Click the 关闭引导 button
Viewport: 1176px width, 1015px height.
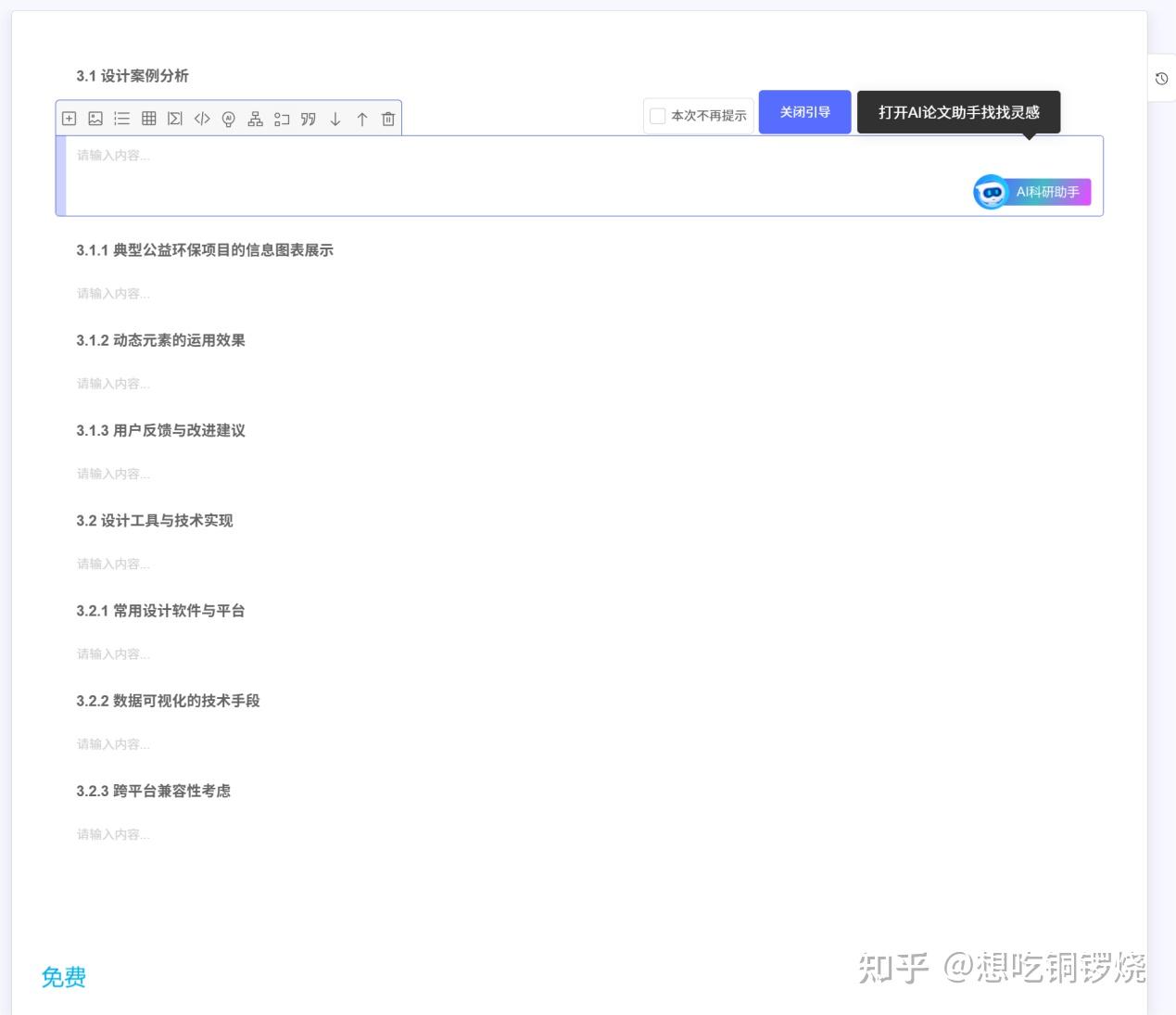(804, 112)
